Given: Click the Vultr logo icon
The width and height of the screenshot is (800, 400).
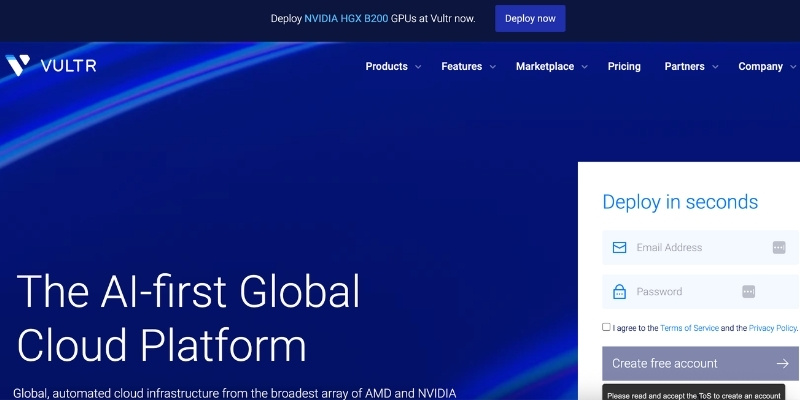Looking at the screenshot, I should pyautogui.click(x=18, y=66).
